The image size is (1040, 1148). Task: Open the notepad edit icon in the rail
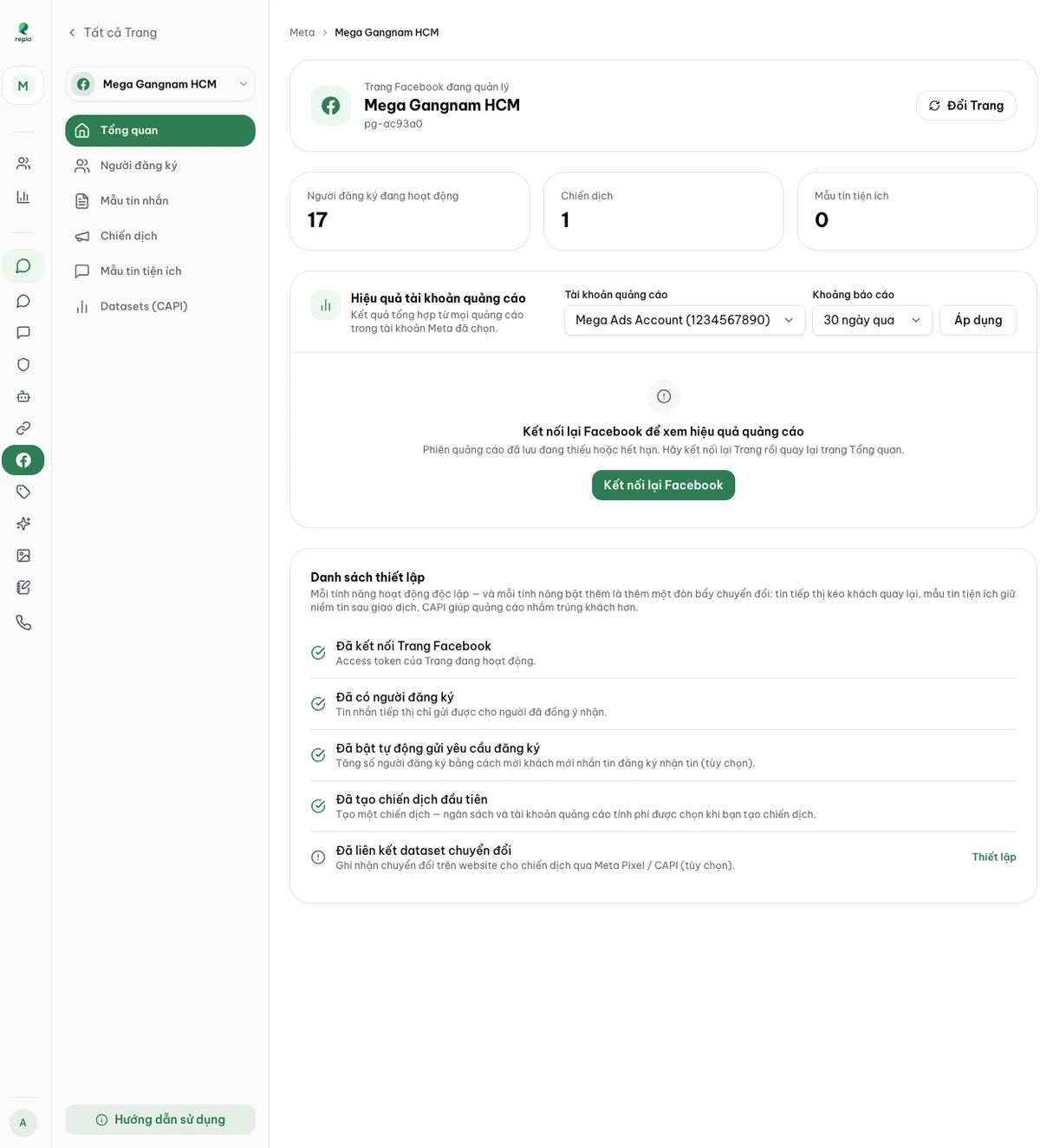(x=23, y=587)
